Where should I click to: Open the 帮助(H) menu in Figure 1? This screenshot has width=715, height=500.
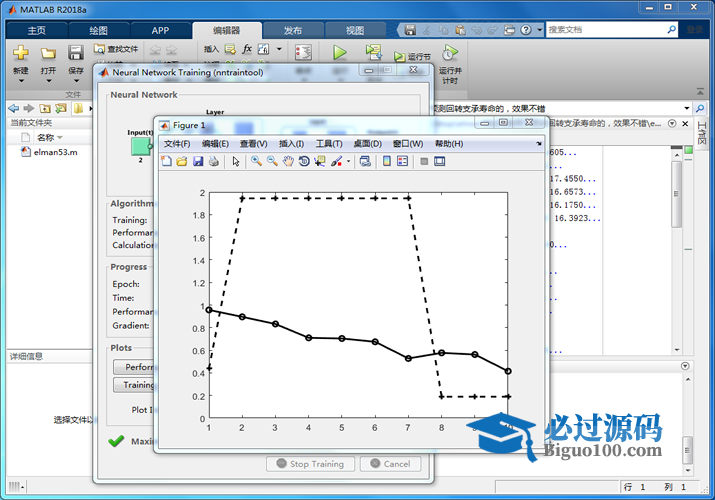[449, 144]
